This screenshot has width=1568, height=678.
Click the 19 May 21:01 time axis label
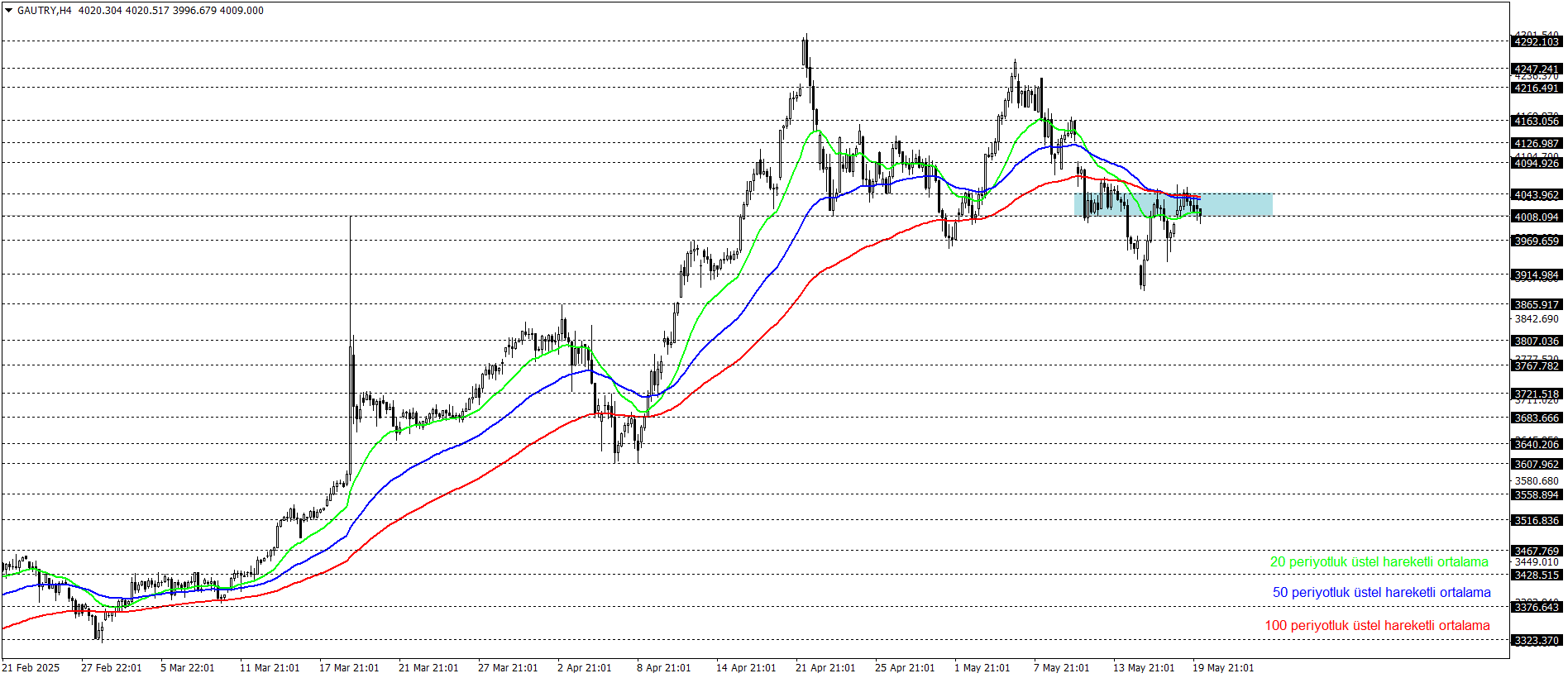coord(1222,668)
